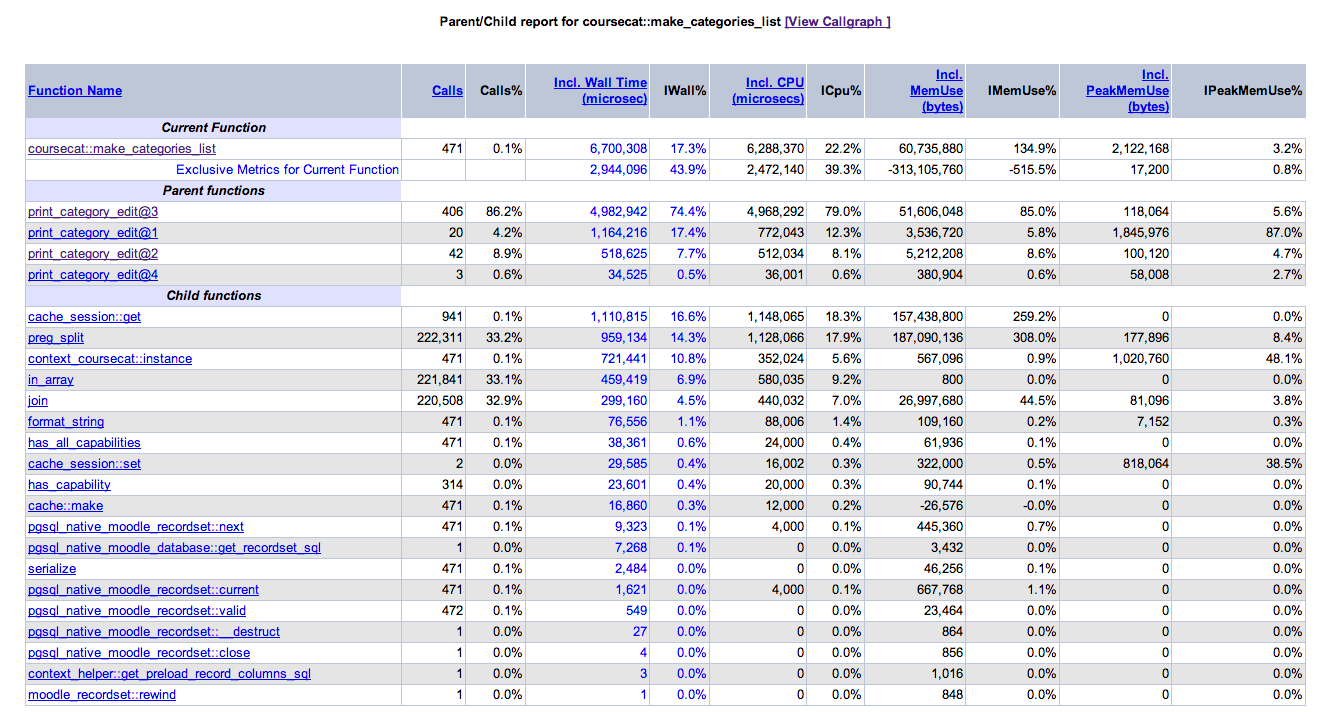Open child function join

tap(38, 400)
